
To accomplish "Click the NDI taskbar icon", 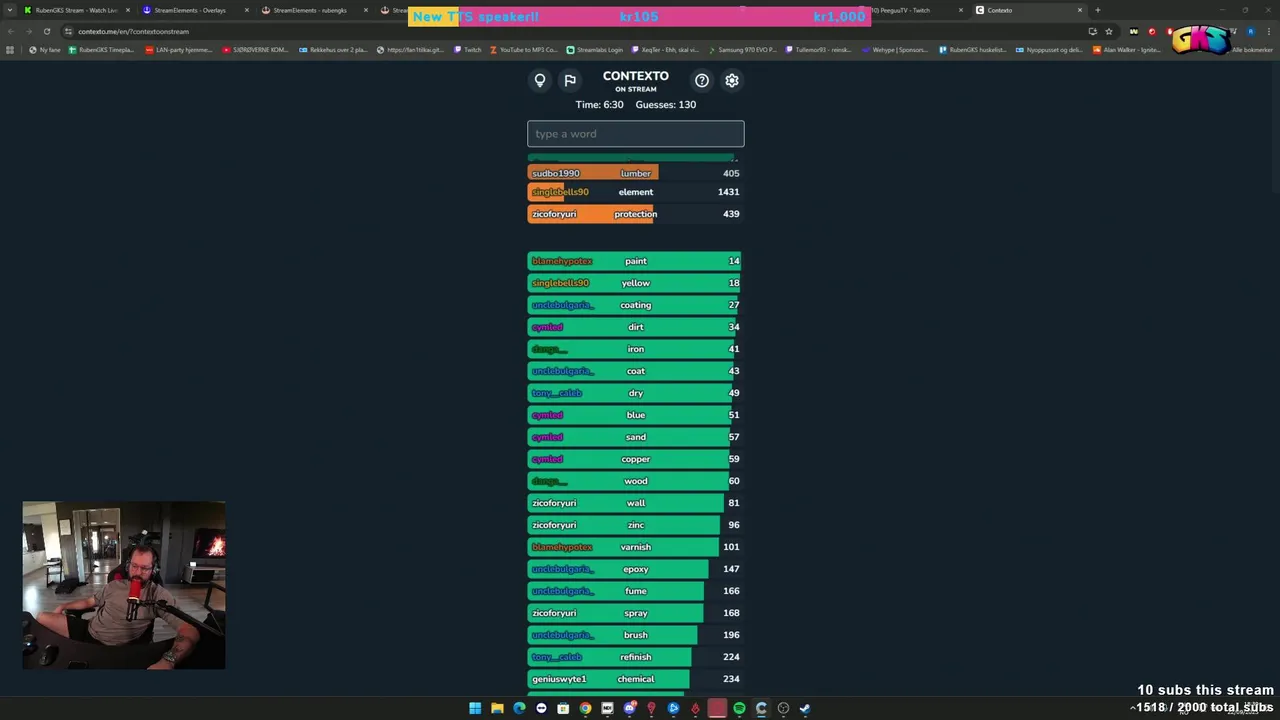I will (607, 708).
